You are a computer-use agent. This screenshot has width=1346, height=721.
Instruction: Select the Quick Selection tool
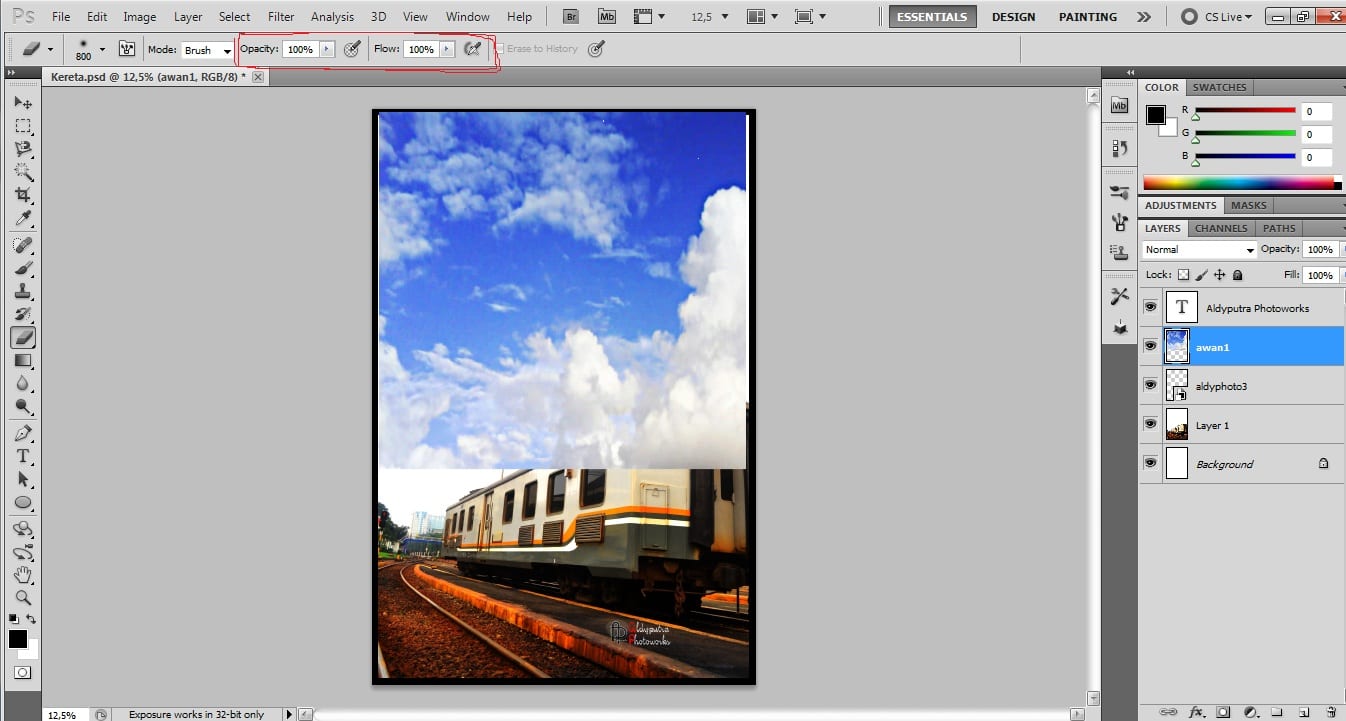click(x=22, y=172)
